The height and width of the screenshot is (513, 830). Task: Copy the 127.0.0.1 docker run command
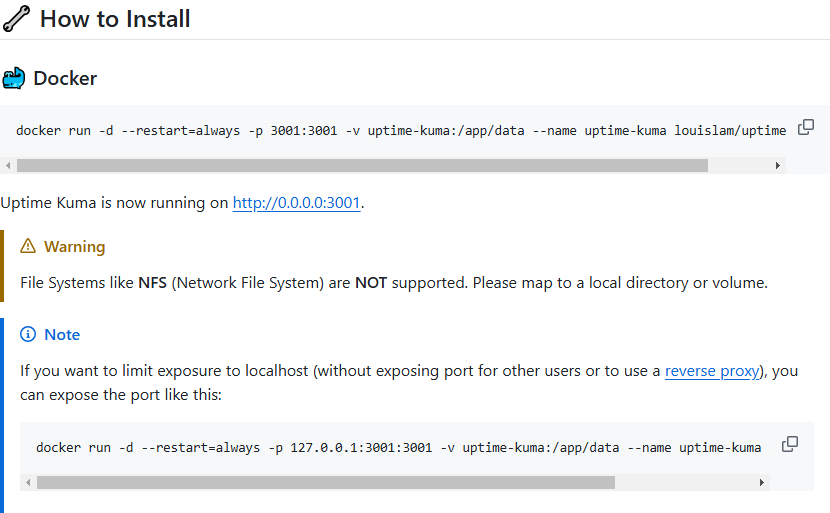click(x=789, y=444)
